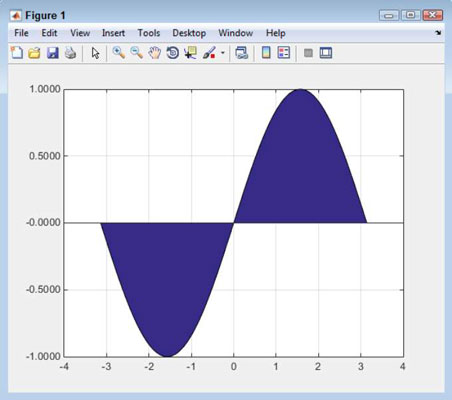This screenshot has width=452, height=400.
Task: Open the brush color dropdown arrow
Action: coord(223,53)
